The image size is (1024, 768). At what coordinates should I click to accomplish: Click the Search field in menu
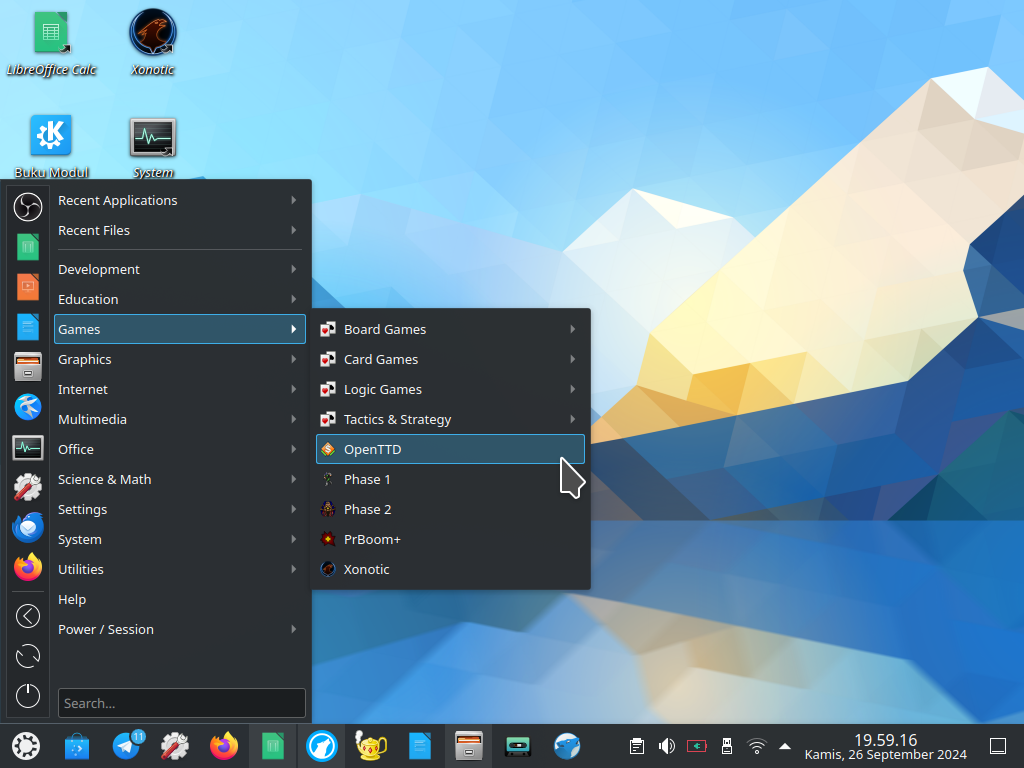click(x=182, y=703)
